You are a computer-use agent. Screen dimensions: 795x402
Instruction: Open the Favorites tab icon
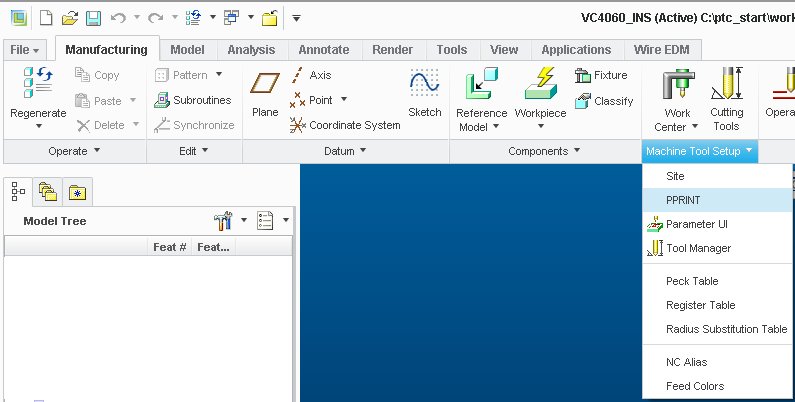pyautogui.click(x=78, y=192)
